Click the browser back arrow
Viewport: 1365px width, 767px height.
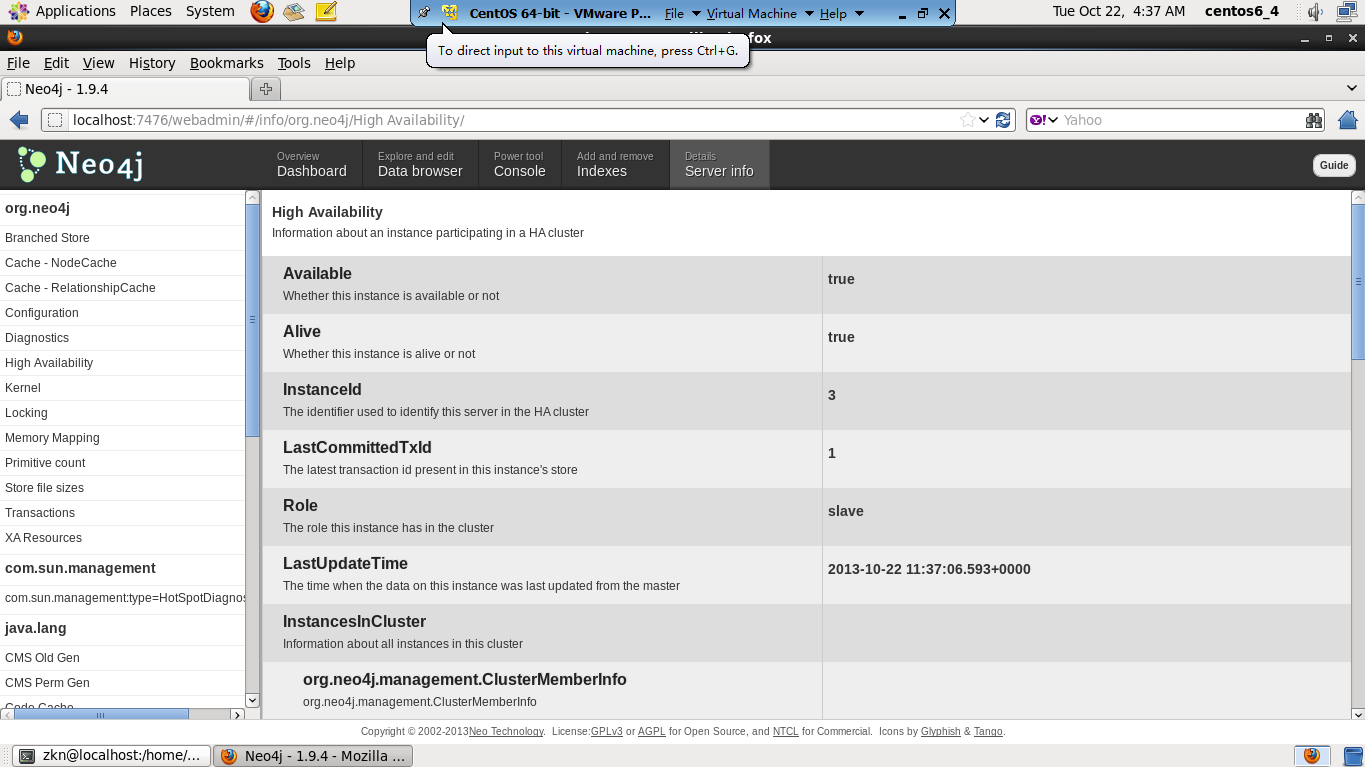pyautogui.click(x=19, y=120)
